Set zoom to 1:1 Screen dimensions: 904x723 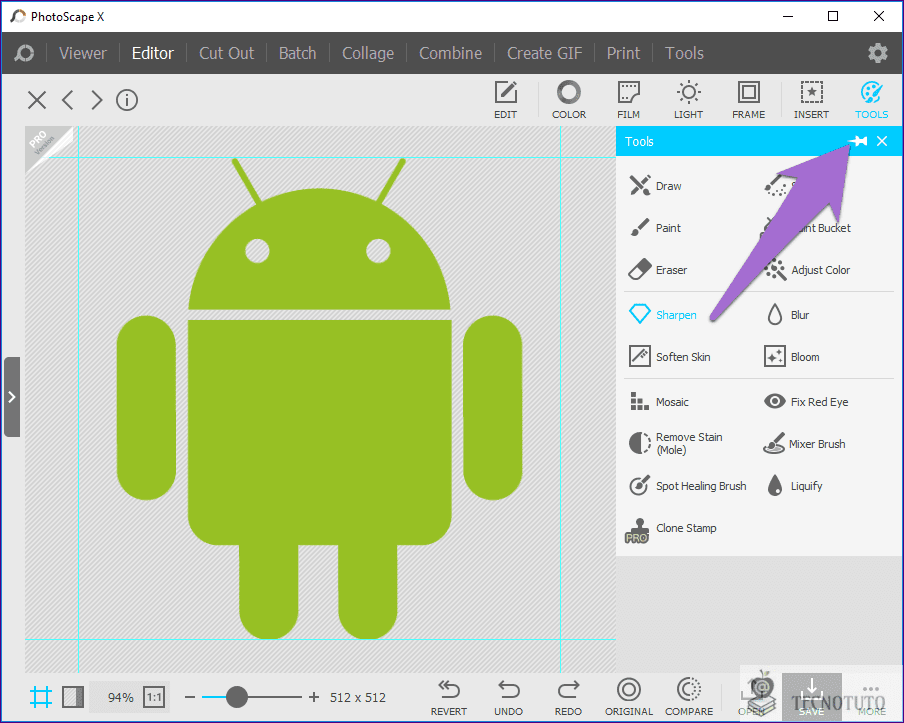click(154, 698)
